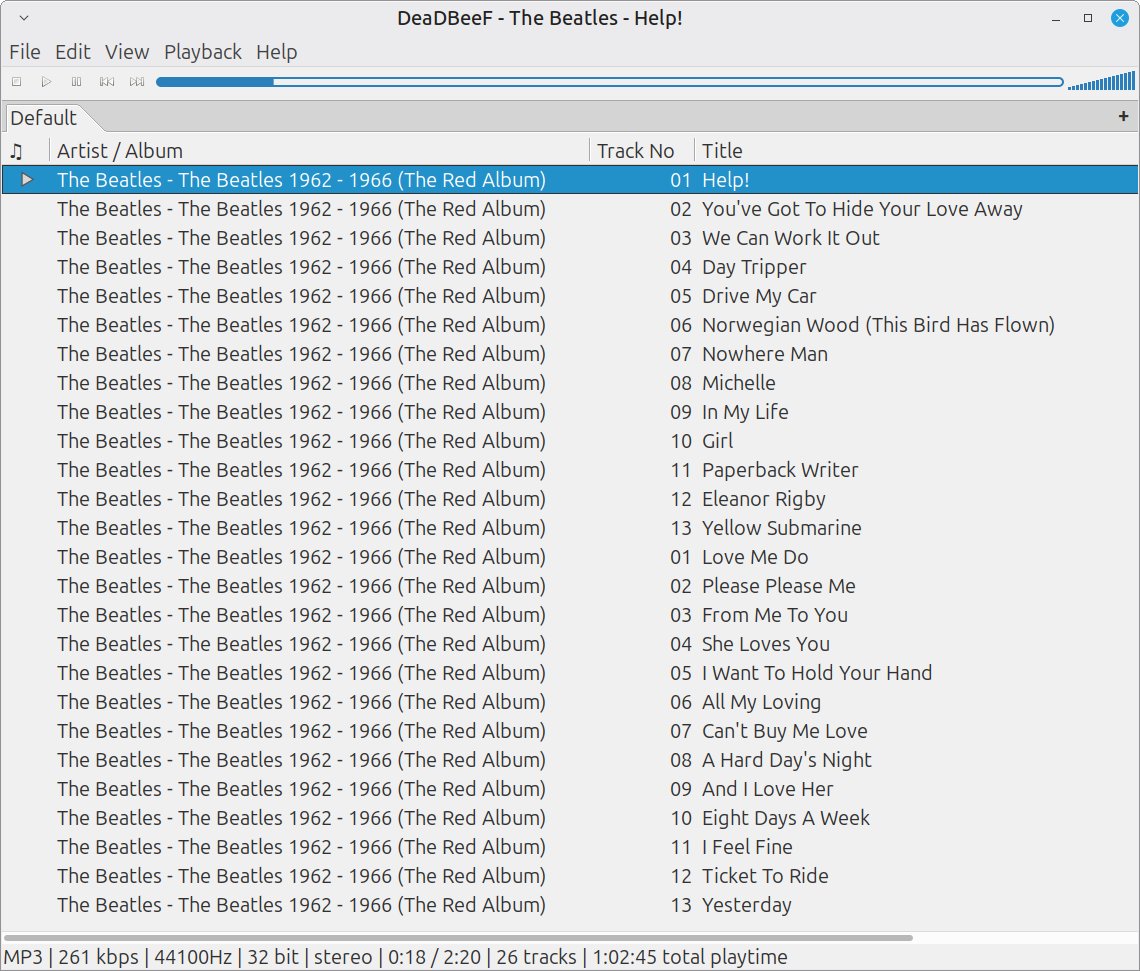Adjust the volume bars control
The height and width of the screenshot is (971, 1140).
click(x=1101, y=81)
